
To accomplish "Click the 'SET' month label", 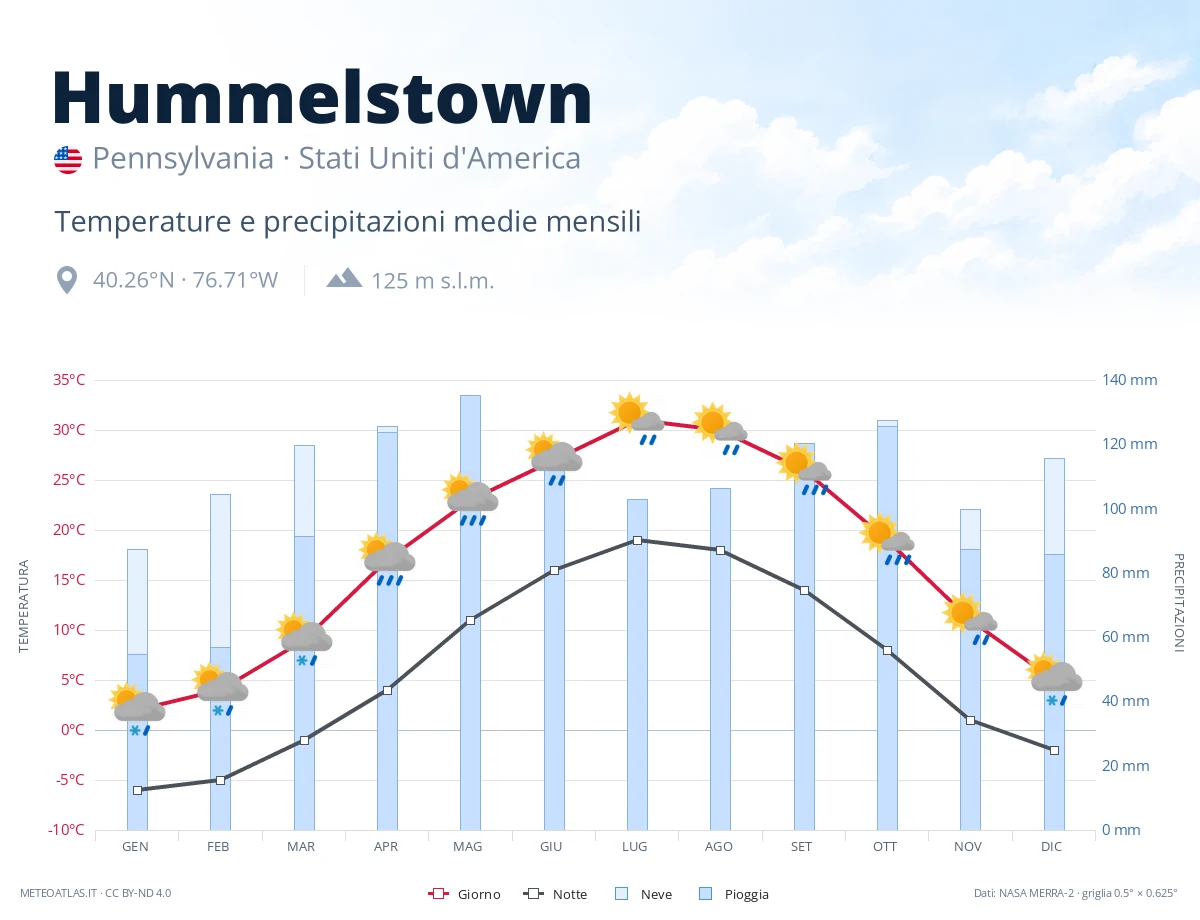I will [x=802, y=847].
